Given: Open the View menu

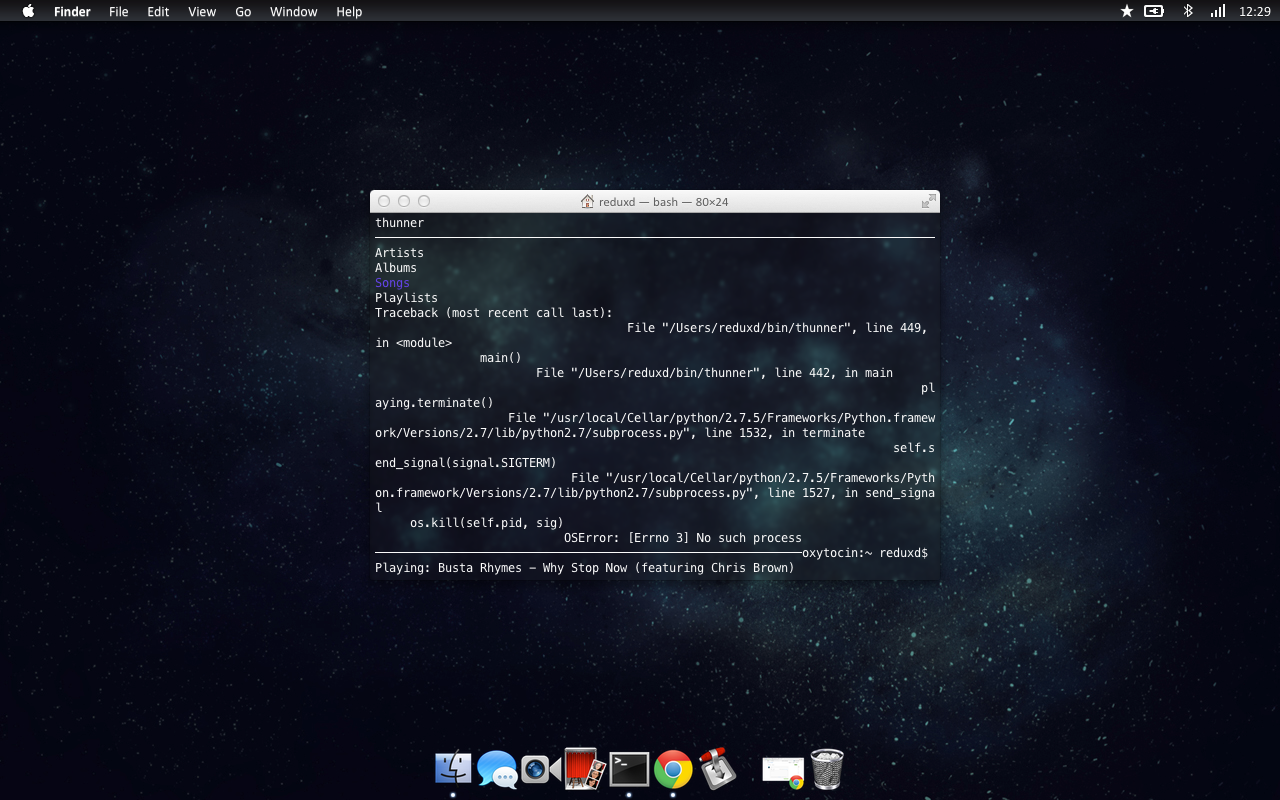Looking at the screenshot, I should click(x=202, y=11).
